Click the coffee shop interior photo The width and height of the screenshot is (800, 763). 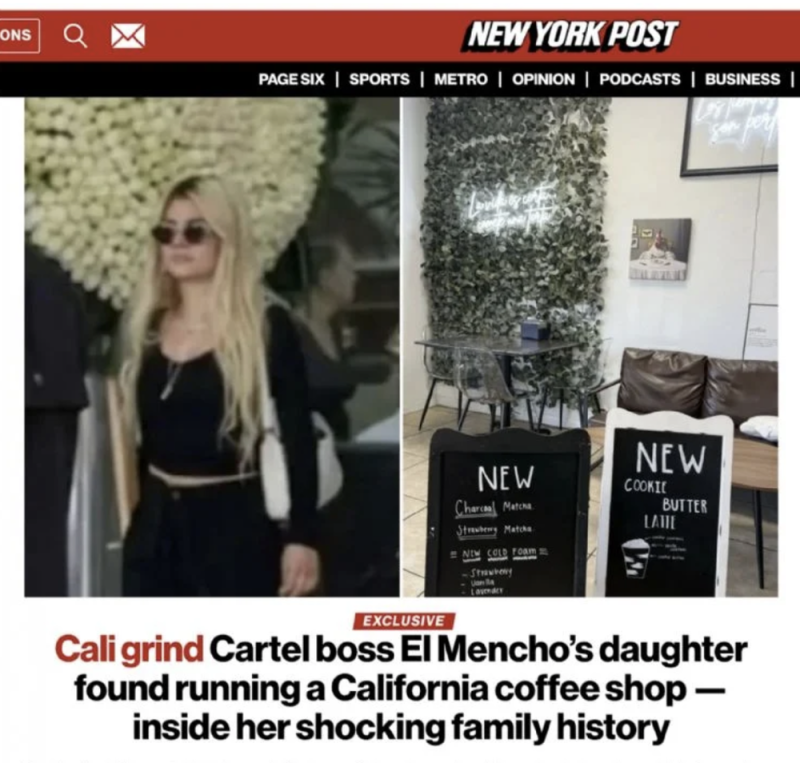(590, 347)
